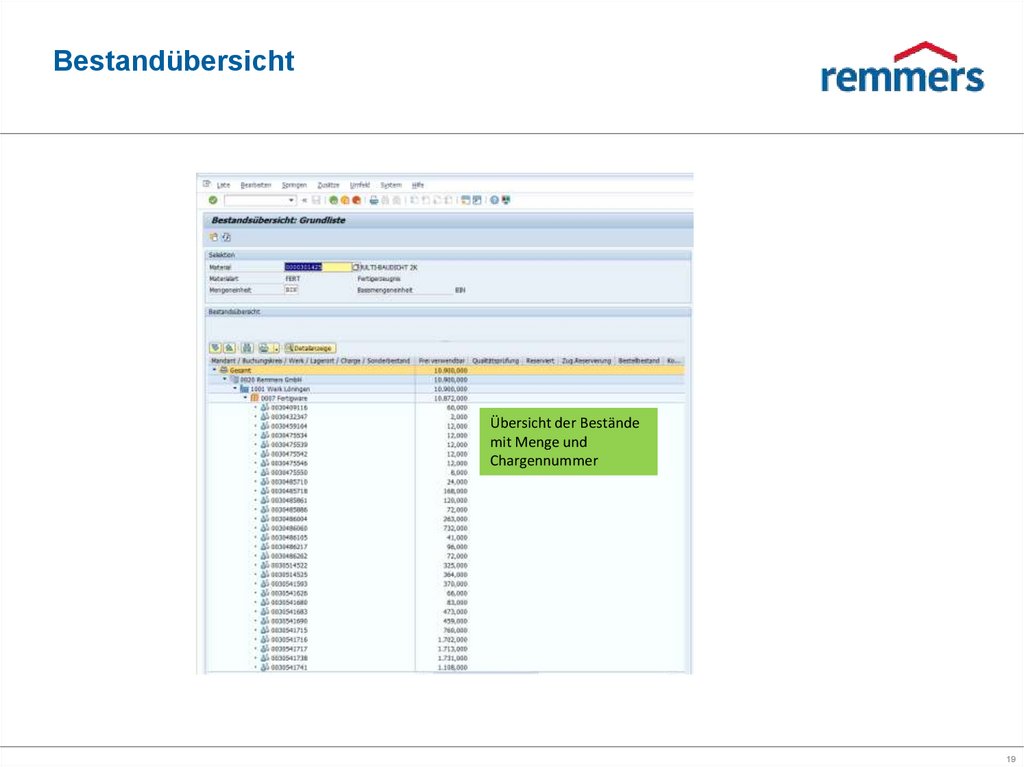Viewport: 1024px width, 767px height.
Task: Click the double chevron next to the command field
Action: tap(304, 200)
